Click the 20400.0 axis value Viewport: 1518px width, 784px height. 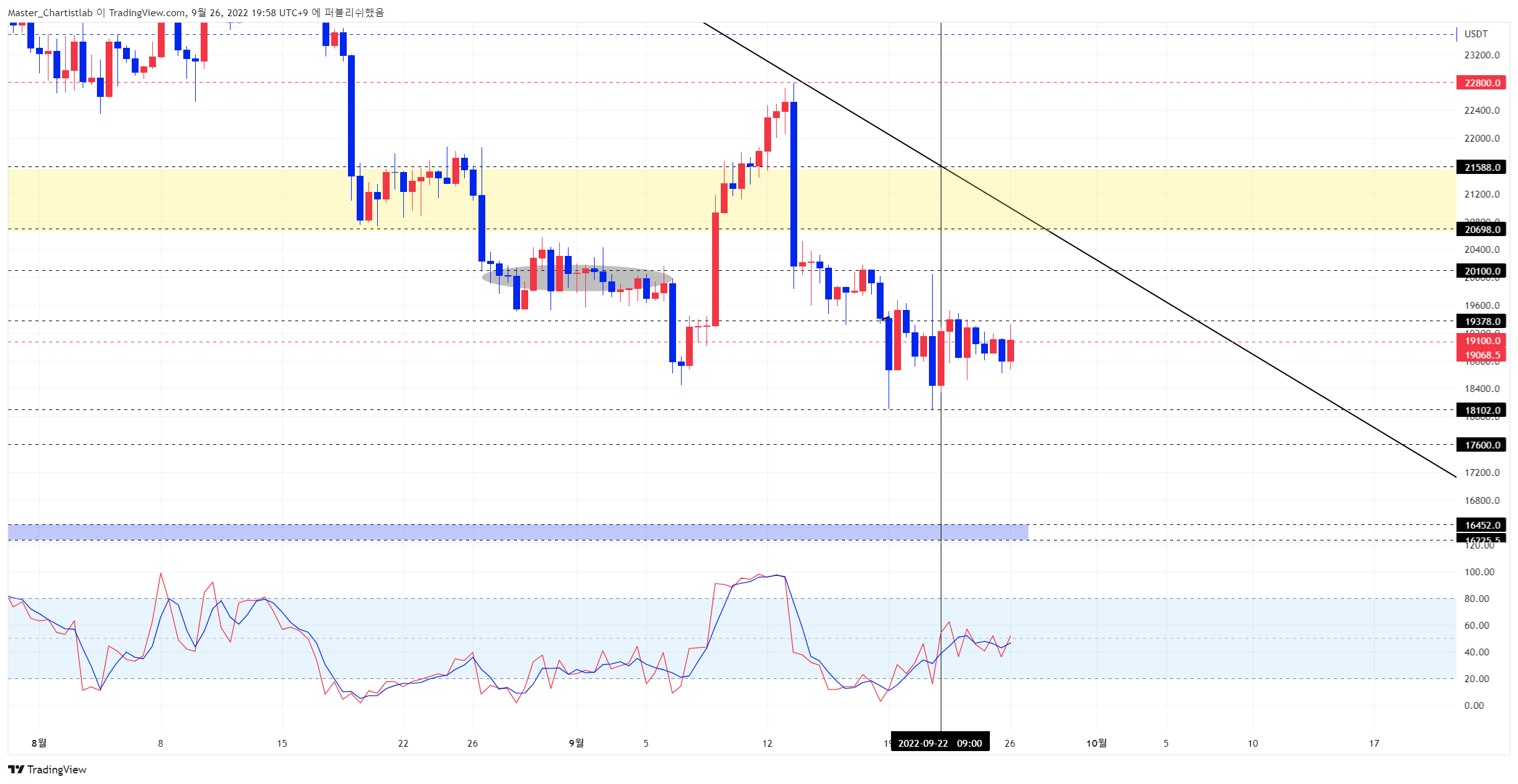[x=1481, y=250]
